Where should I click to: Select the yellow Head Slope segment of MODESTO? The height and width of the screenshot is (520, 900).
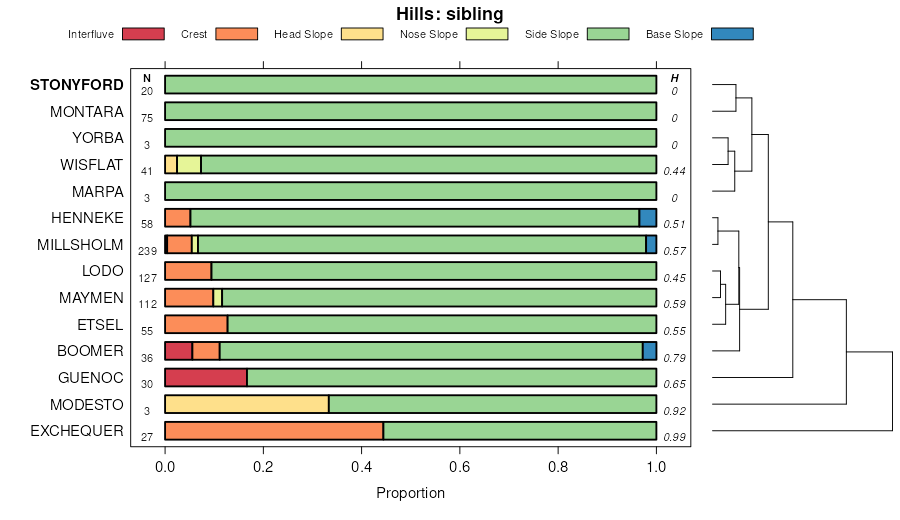[x=247, y=404]
